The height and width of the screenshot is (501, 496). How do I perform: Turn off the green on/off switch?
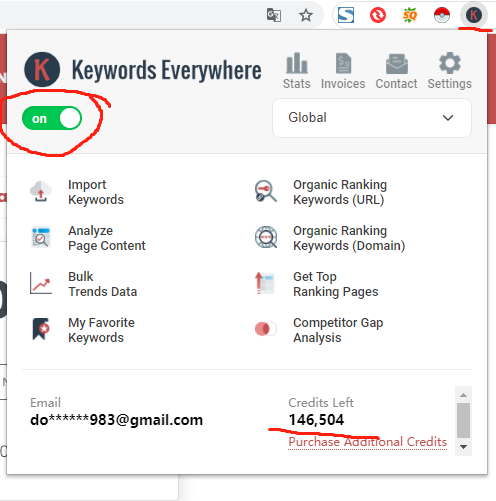(x=52, y=118)
